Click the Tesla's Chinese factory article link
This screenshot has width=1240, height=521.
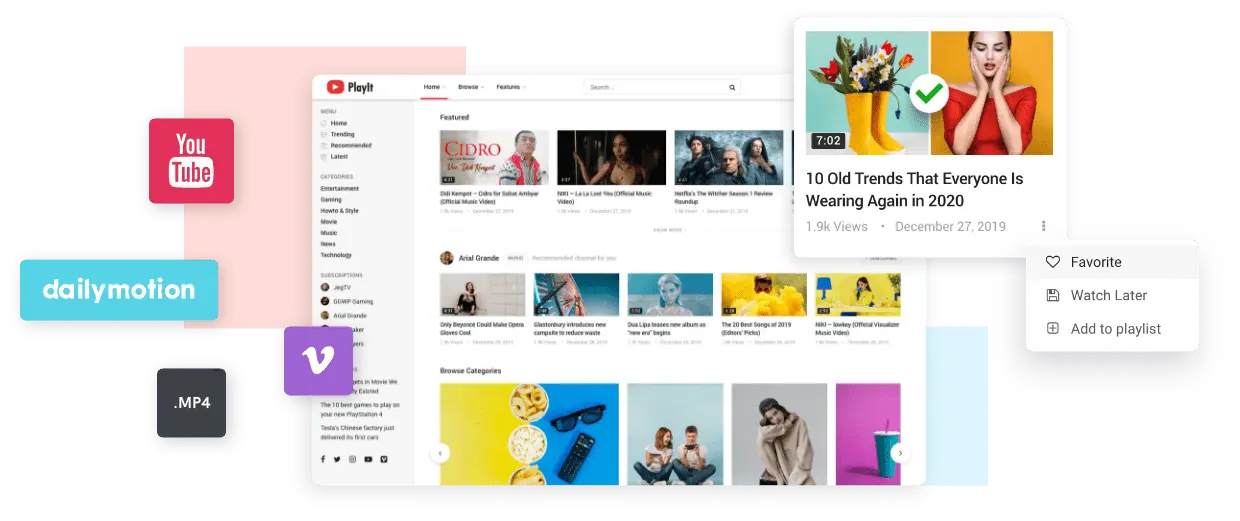click(358, 432)
